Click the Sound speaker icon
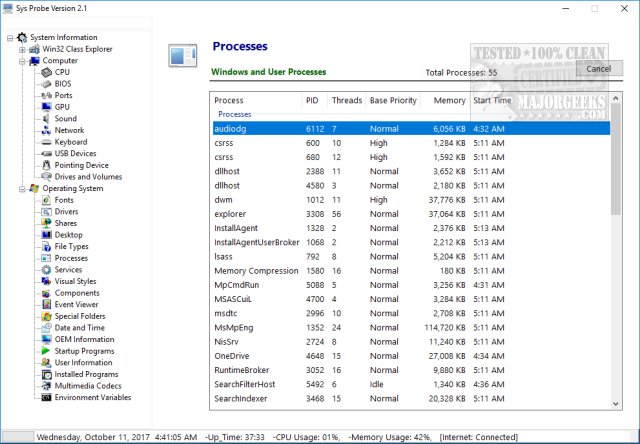 point(46,119)
